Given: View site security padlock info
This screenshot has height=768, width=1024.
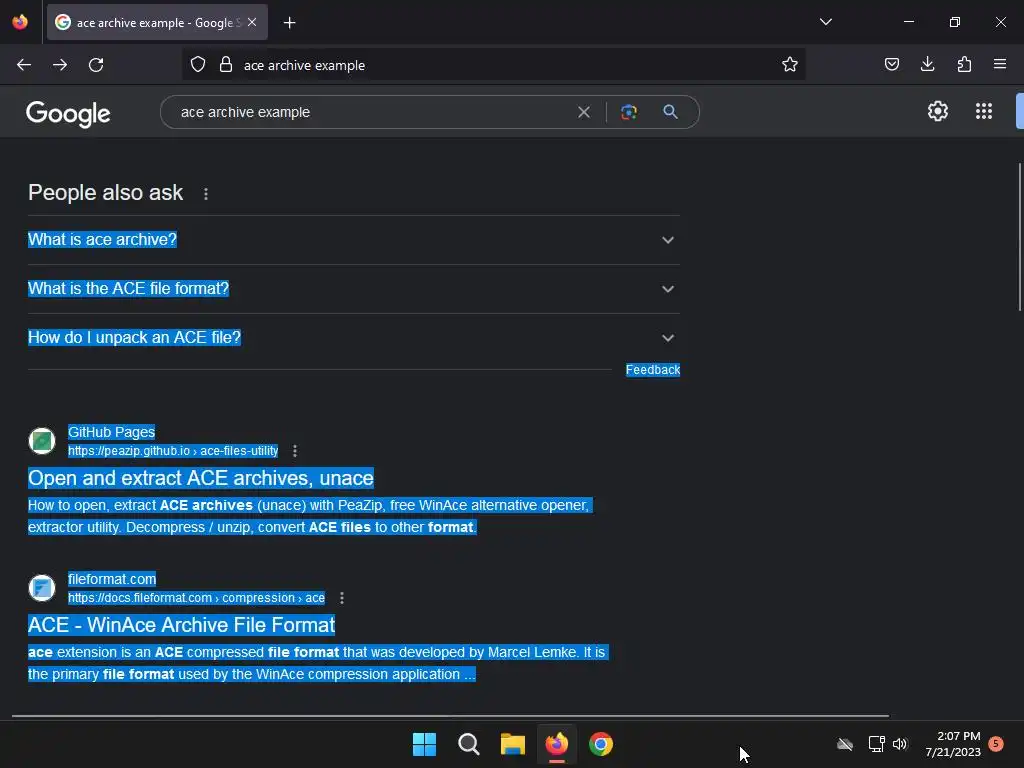Looking at the screenshot, I should 226,65.
